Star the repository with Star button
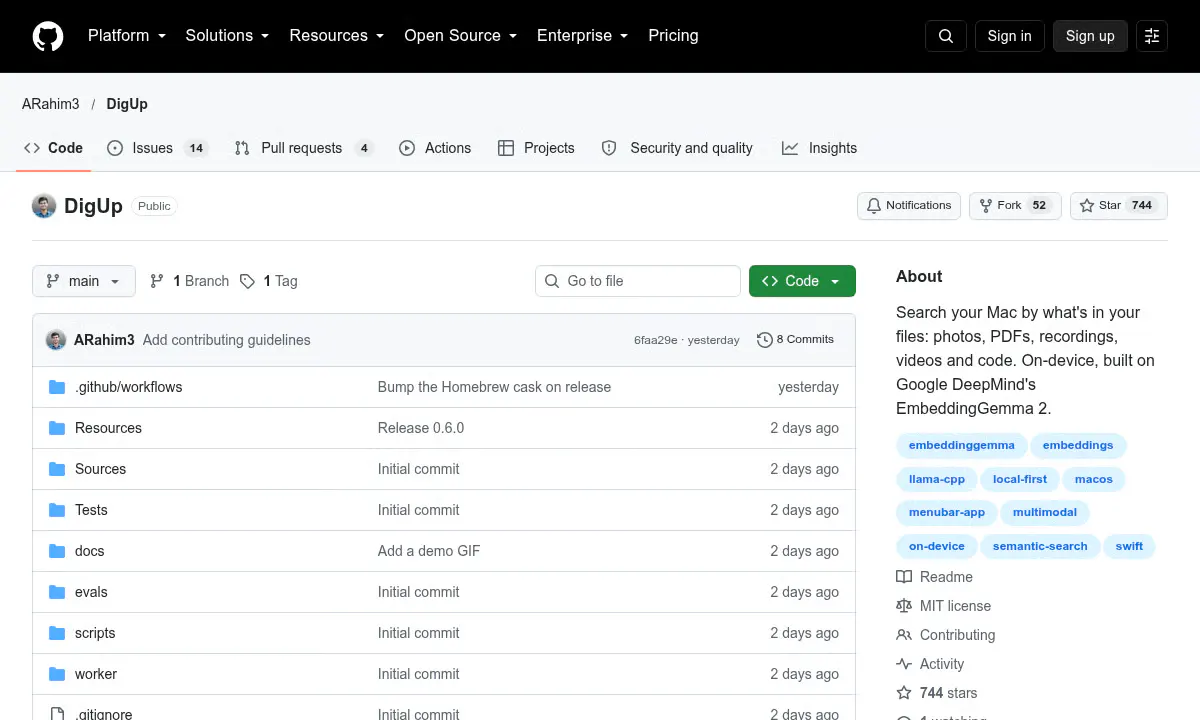Viewport: 1200px width, 720px height. pos(1118,206)
